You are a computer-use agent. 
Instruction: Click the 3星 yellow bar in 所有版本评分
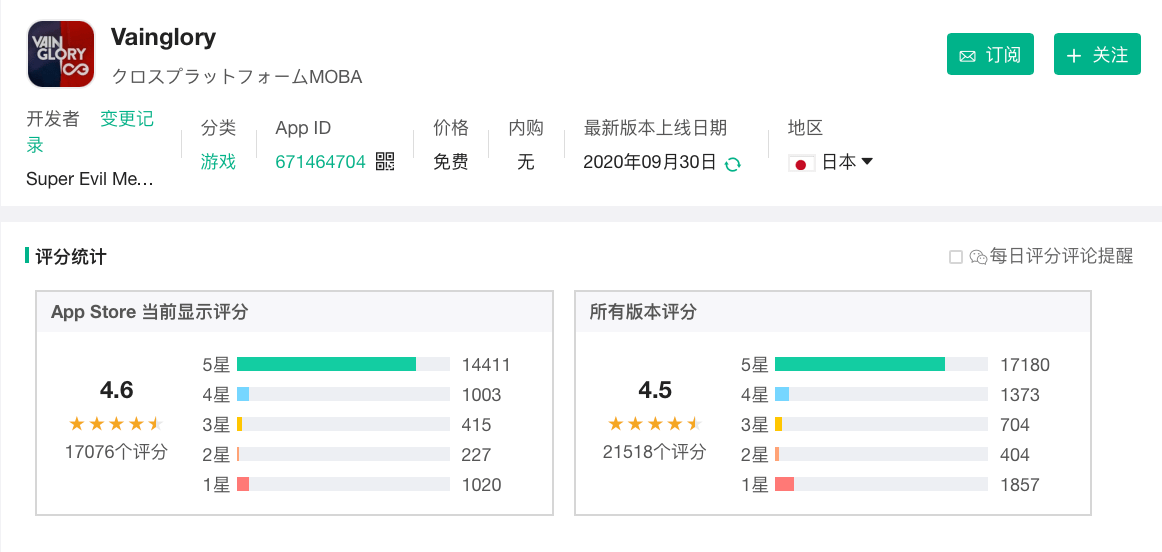pos(779,425)
